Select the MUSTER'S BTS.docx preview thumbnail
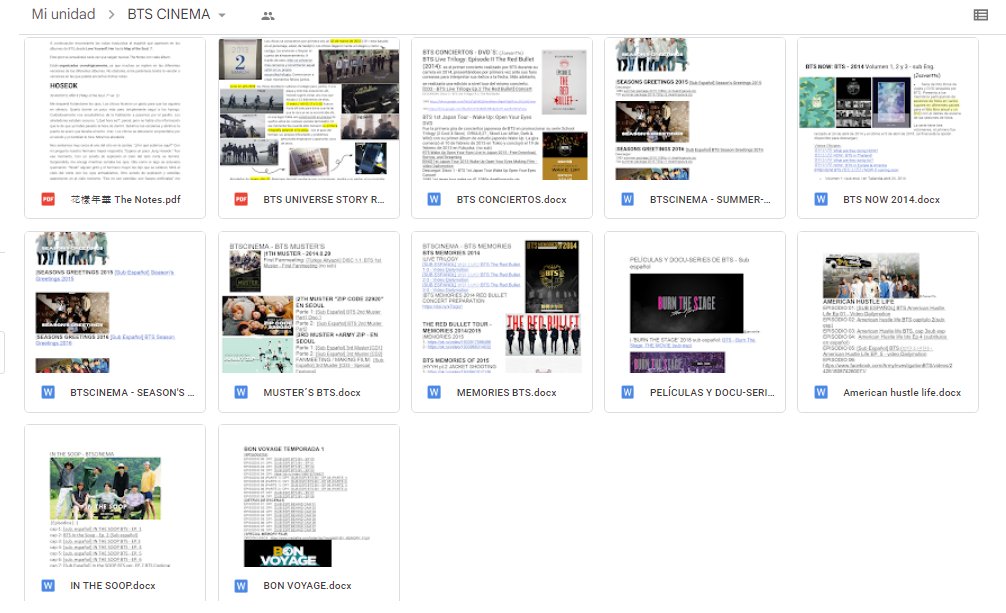Viewport: 1006px width, 613px height. [x=309, y=302]
